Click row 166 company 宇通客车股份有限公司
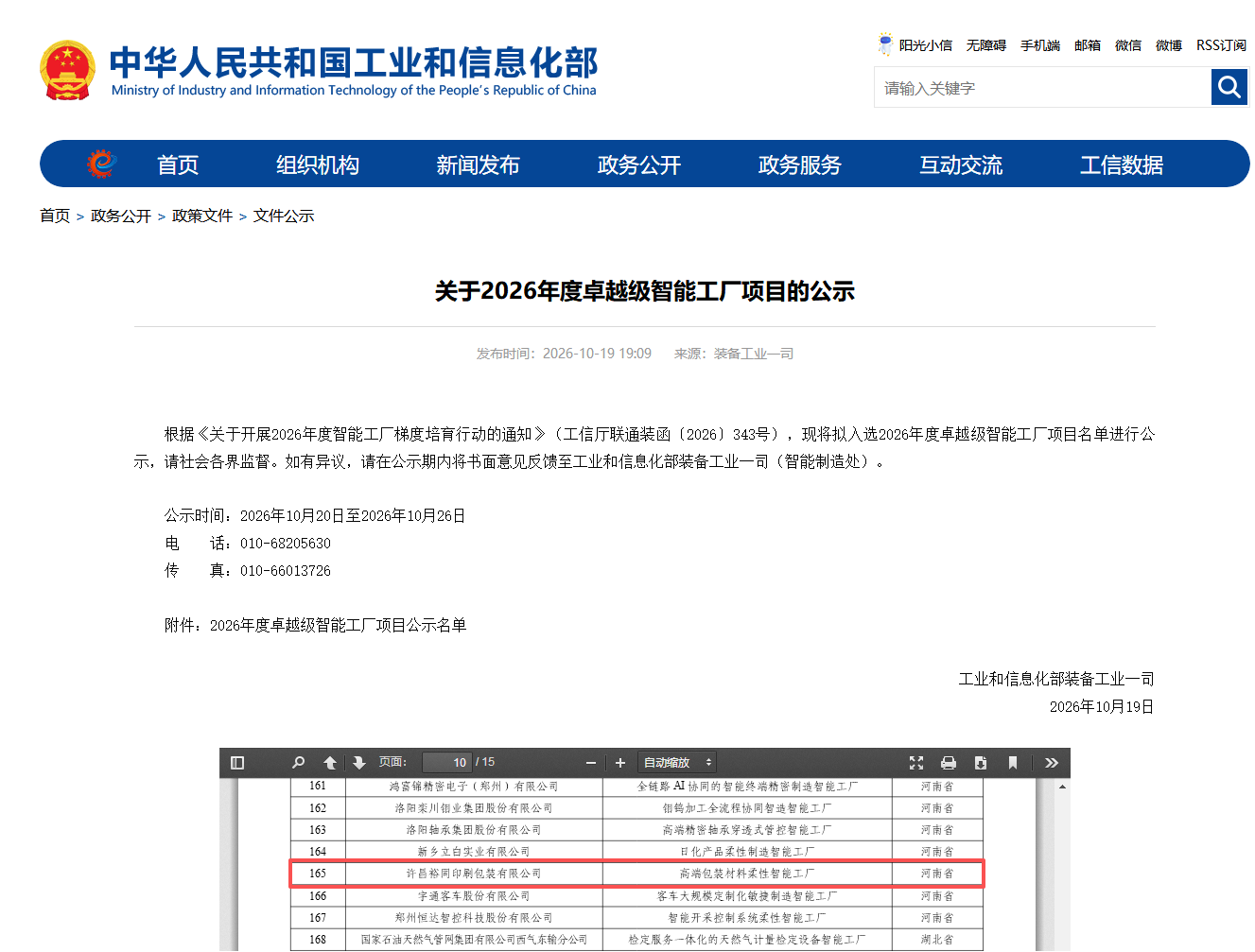 [x=474, y=895]
